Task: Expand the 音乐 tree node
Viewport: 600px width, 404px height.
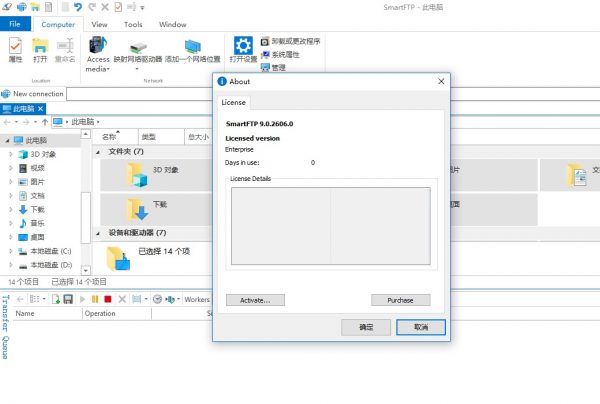Action: pyautogui.click(x=11, y=223)
